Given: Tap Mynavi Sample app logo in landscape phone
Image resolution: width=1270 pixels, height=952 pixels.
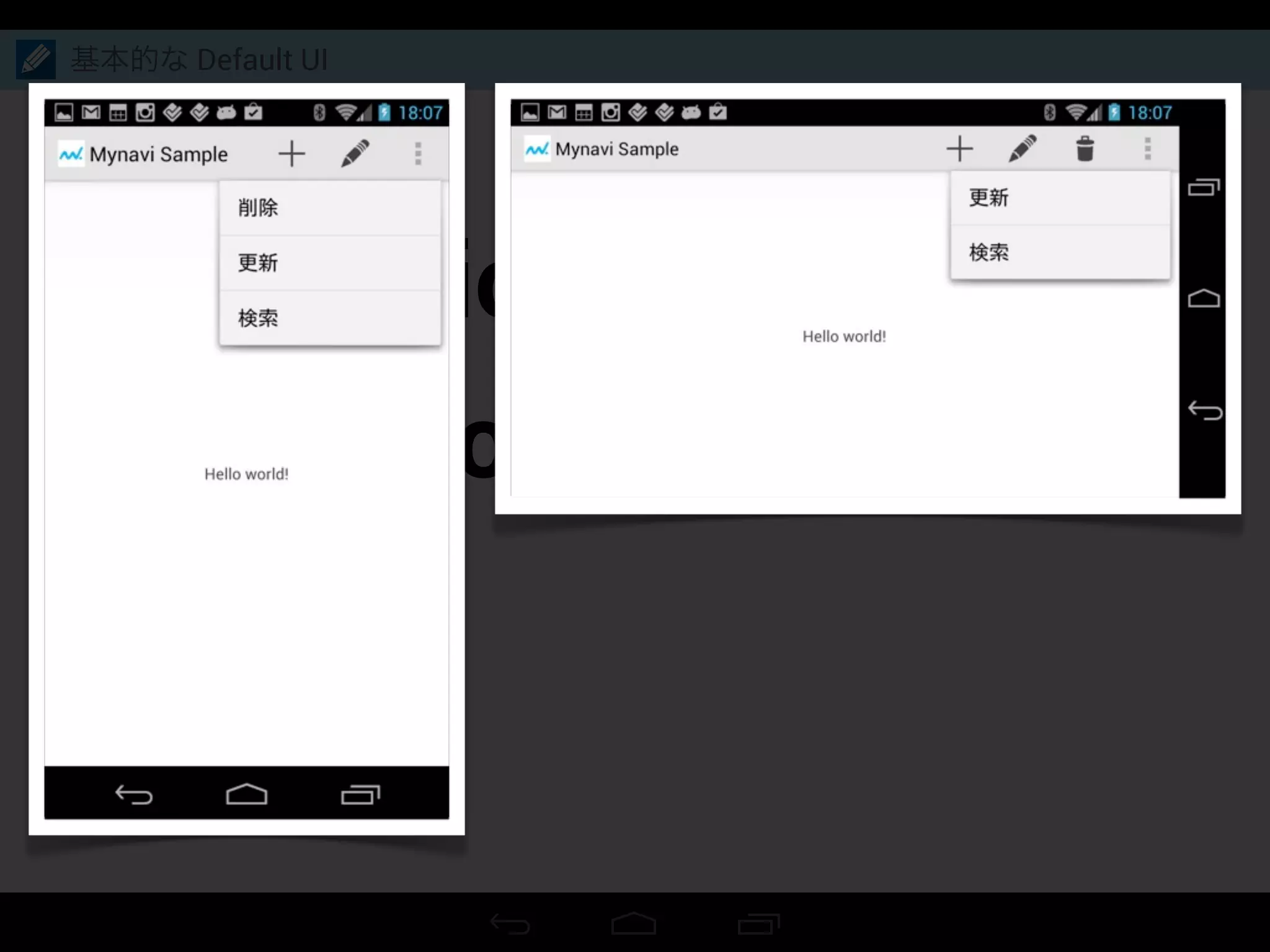Looking at the screenshot, I should coord(537,149).
